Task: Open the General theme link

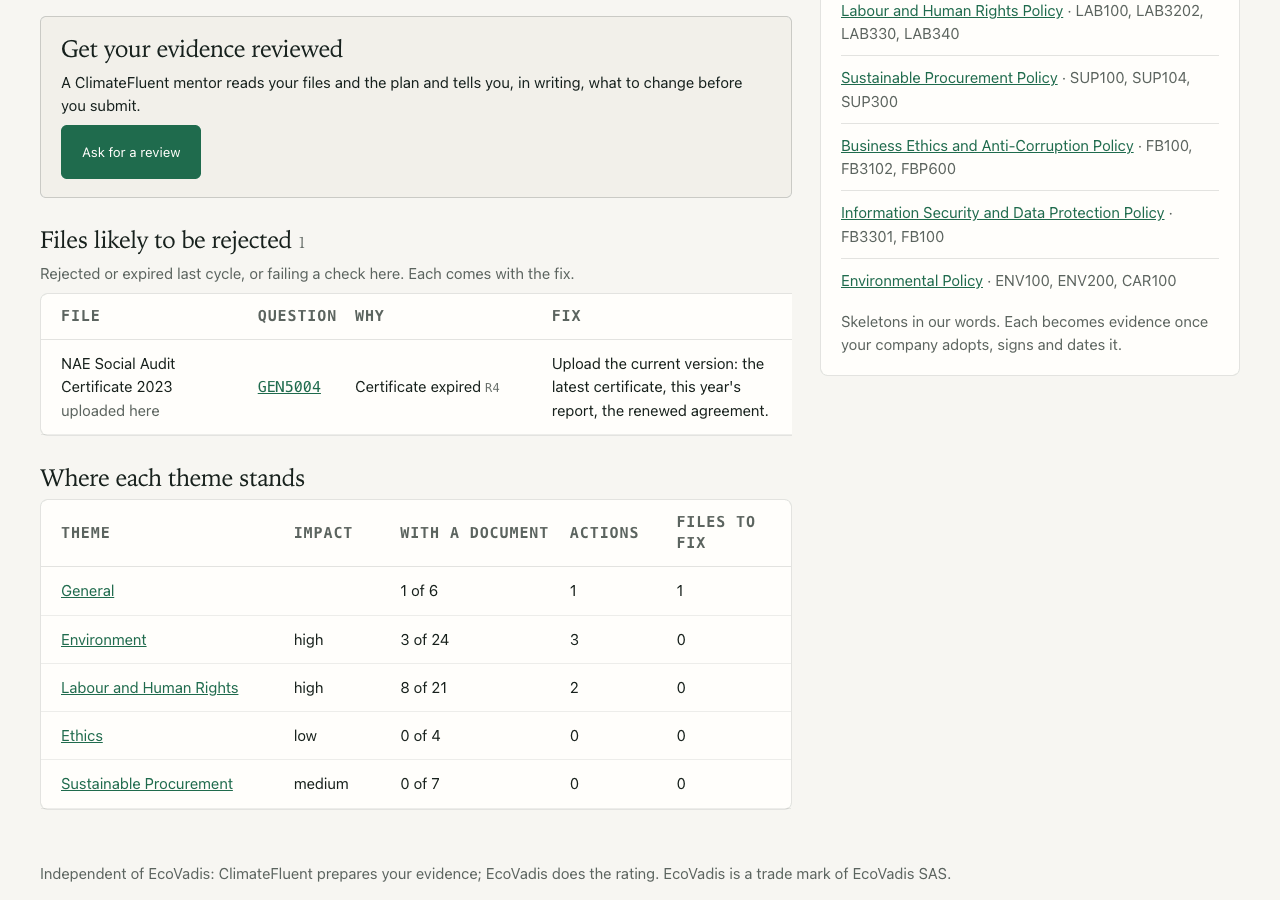Action: click(88, 590)
